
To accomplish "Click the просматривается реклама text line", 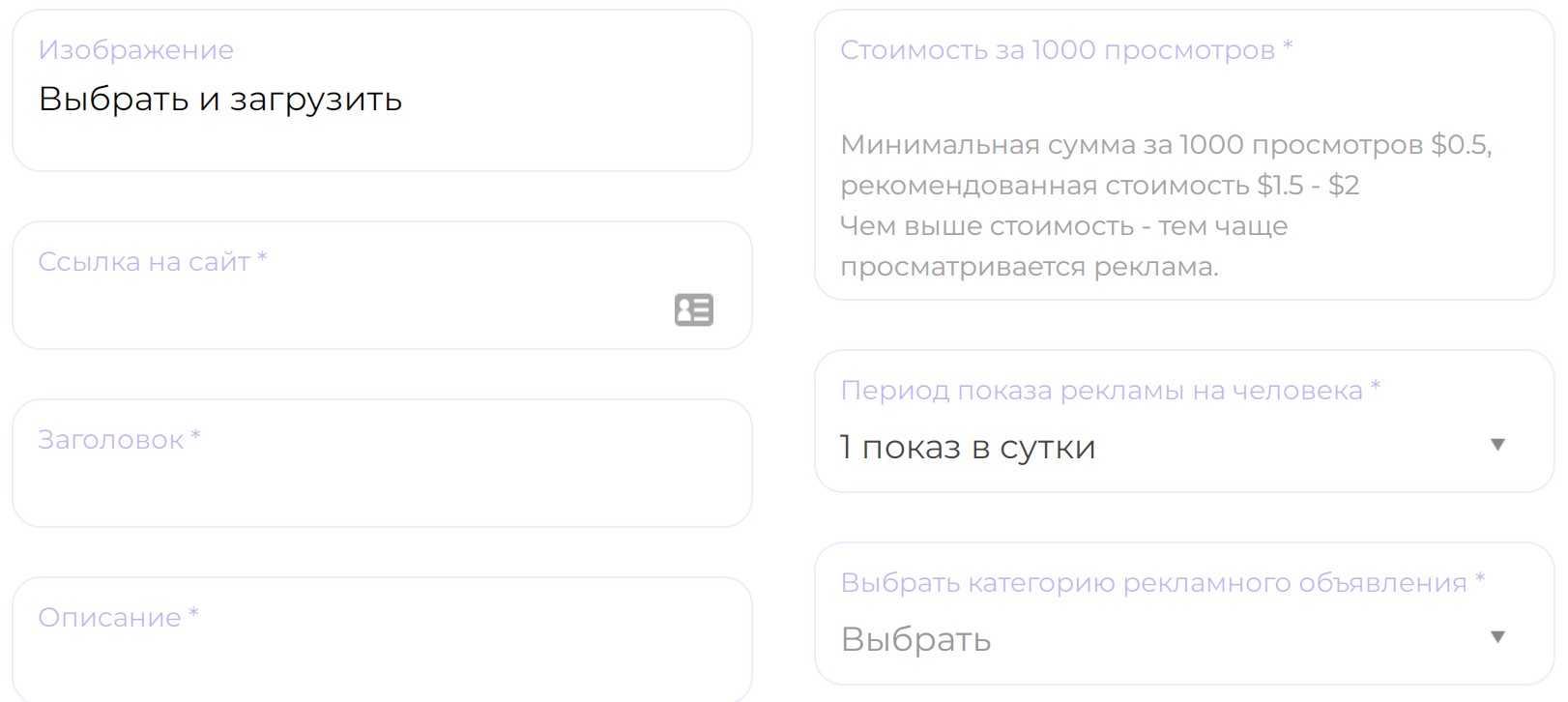I will 1030,267.
